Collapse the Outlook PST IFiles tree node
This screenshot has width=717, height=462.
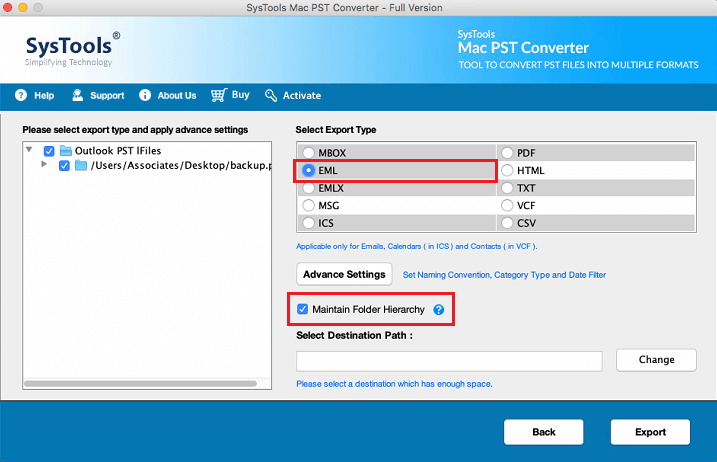[x=29, y=150]
